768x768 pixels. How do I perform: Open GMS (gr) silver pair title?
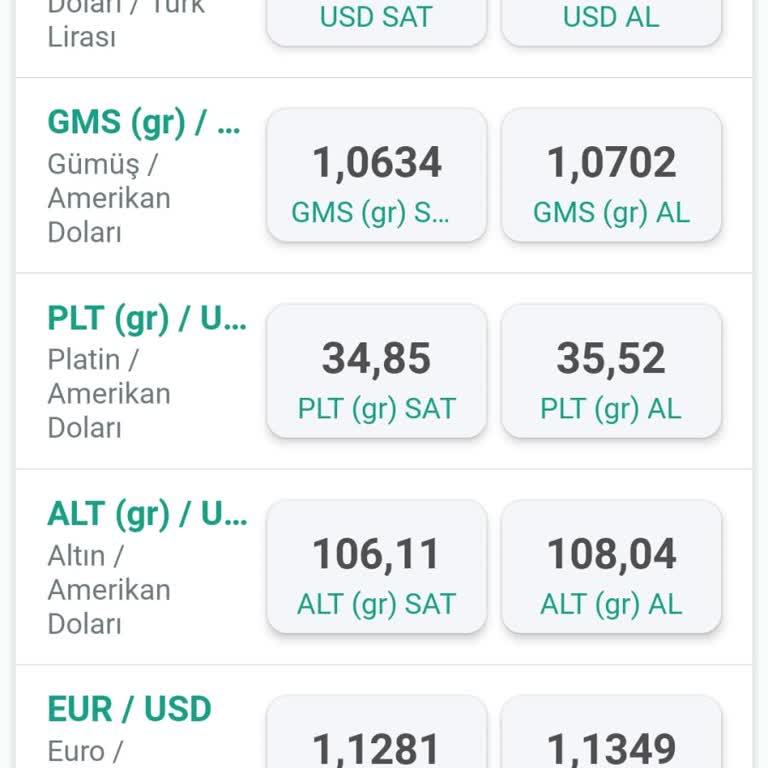144,122
